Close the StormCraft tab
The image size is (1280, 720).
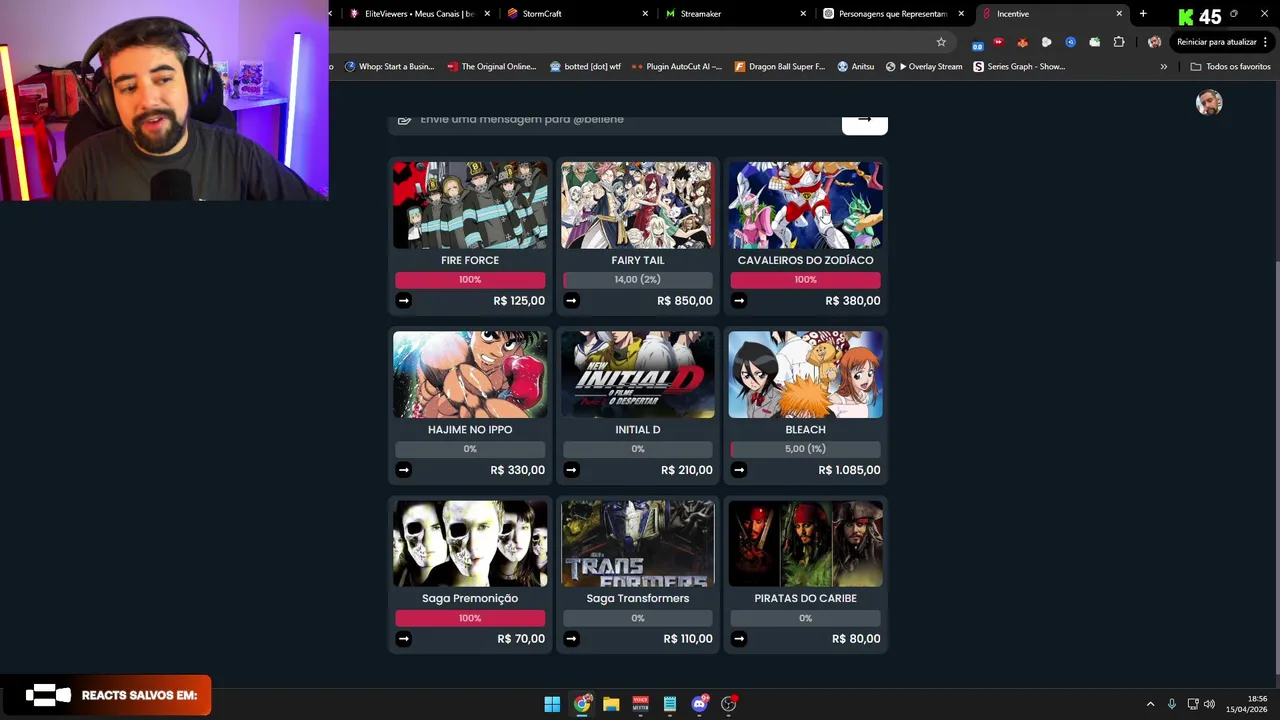click(x=645, y=14)
